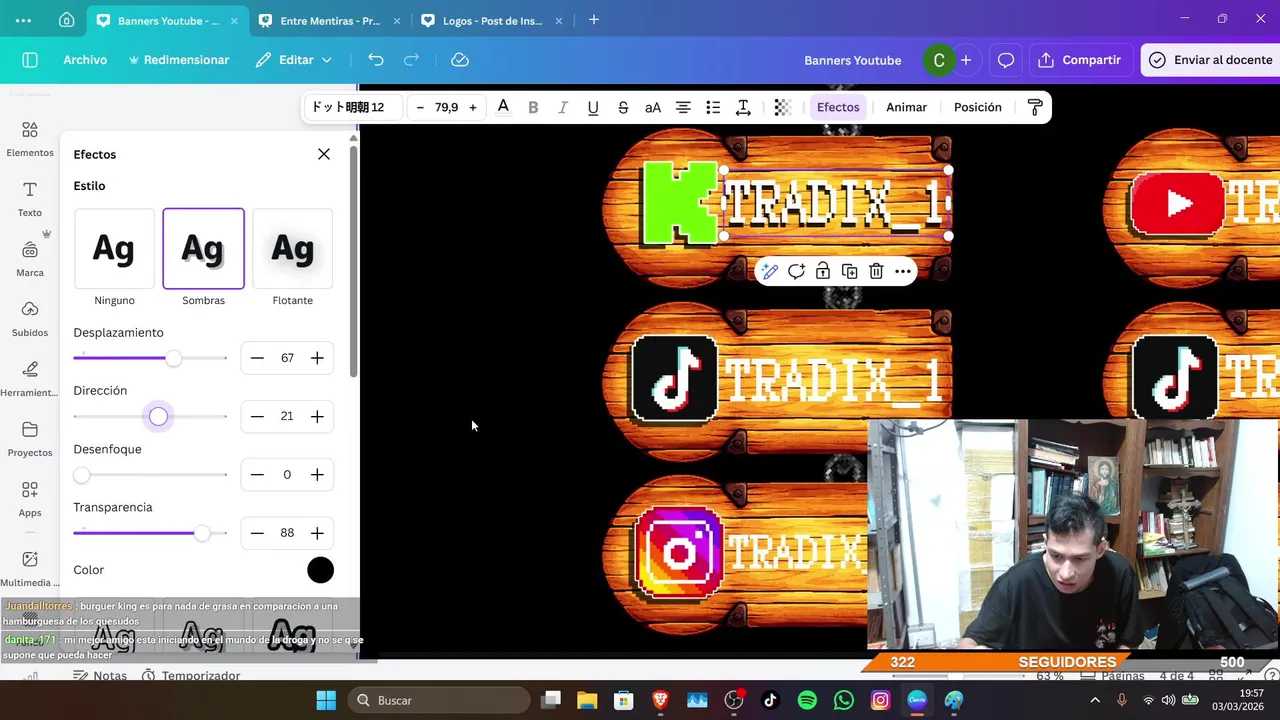Add collaborator with plus button
Image resolution: width=1280 pixels, height=720 pixels.
(x=966, y=60)
